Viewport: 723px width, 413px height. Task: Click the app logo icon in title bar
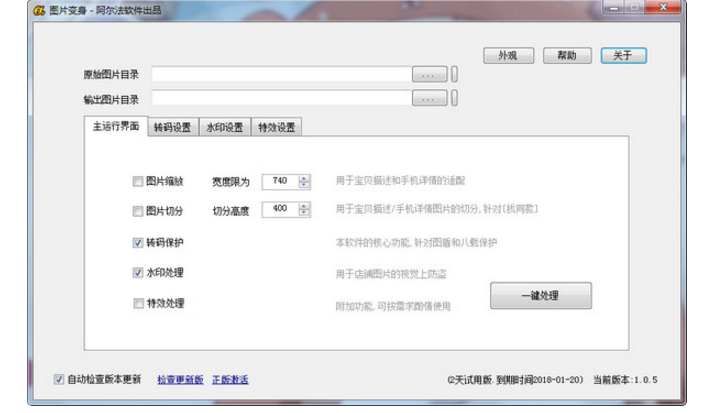click(39, 10)
